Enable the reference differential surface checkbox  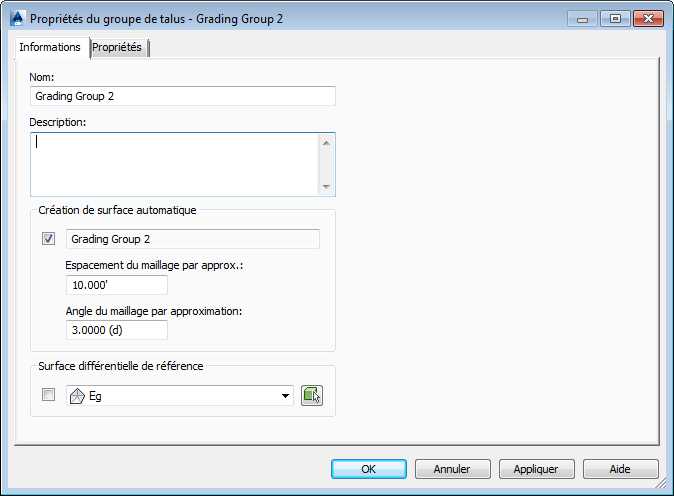(48, 396)
